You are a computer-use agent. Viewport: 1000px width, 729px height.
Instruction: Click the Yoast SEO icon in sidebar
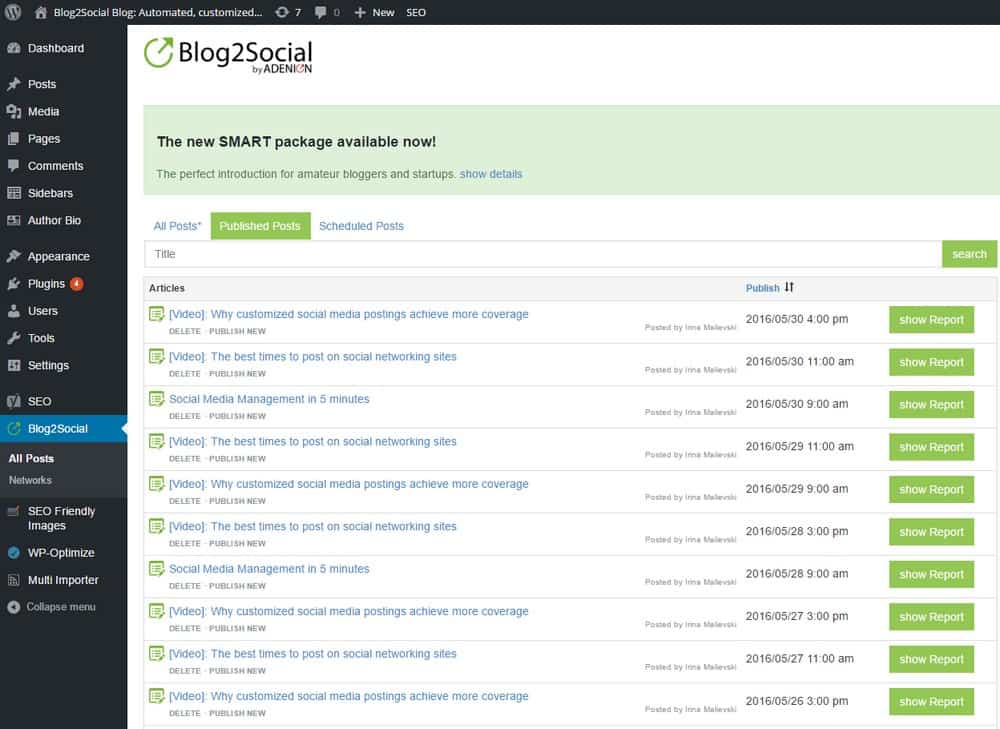click(13, 401)
